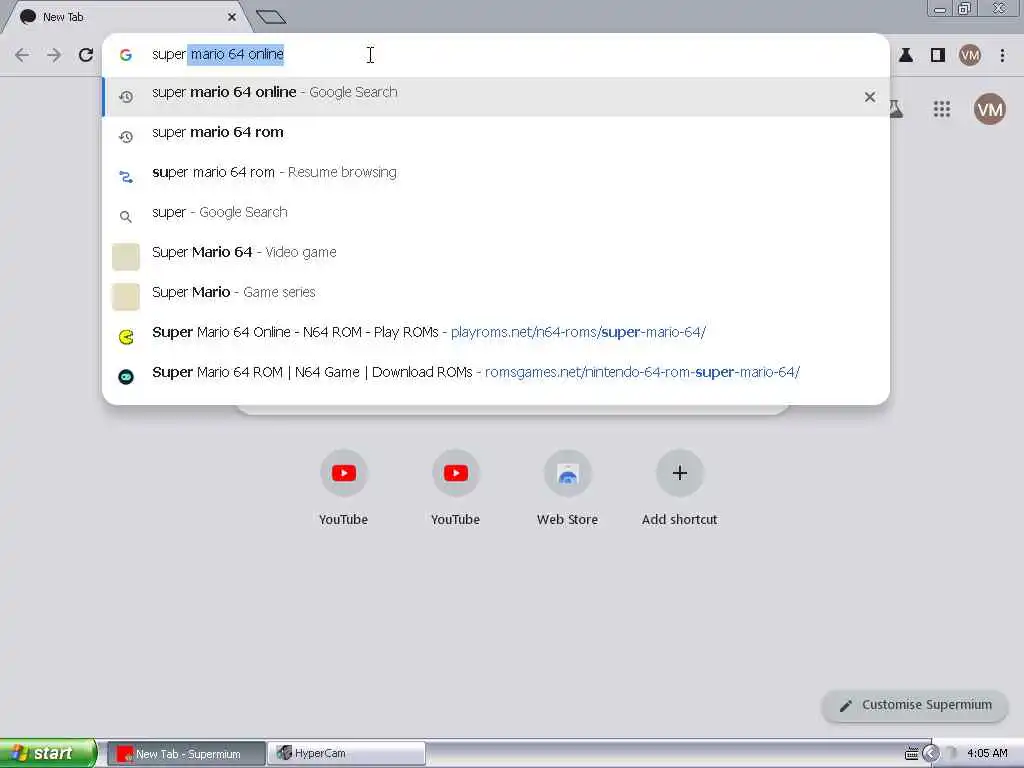Click the Add shortcut plus button

[x=679, y=473]
